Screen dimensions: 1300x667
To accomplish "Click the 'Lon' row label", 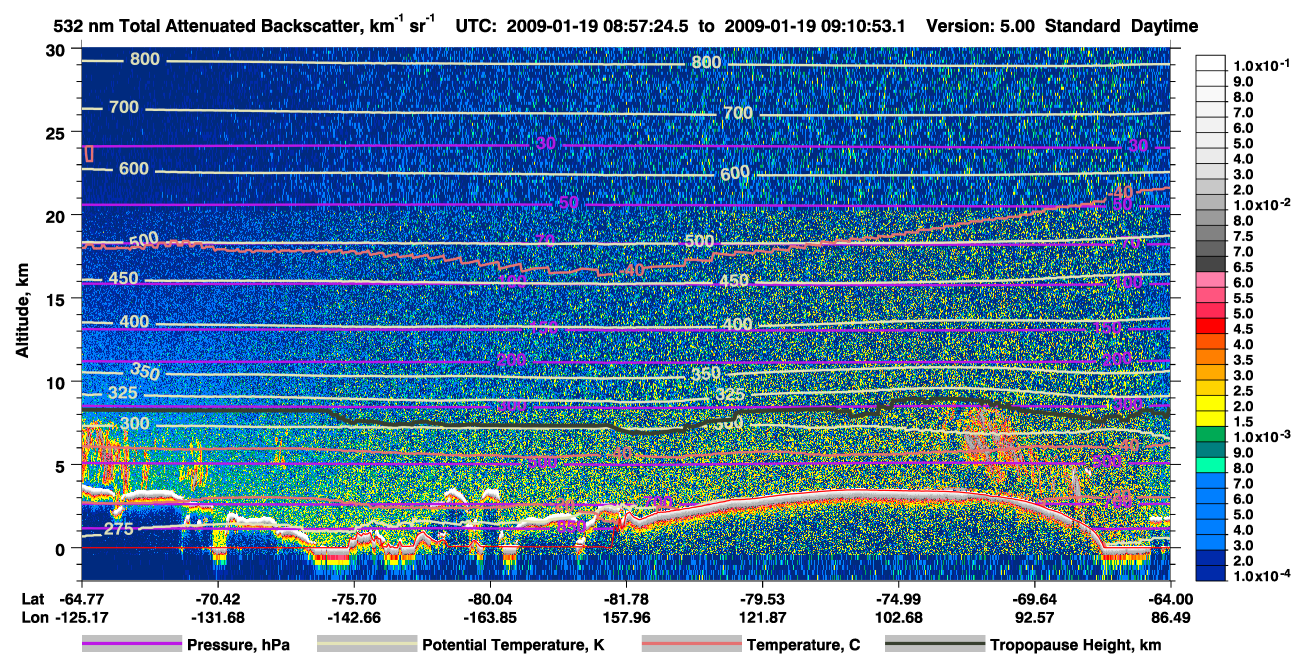I will [x=33, y=616].
